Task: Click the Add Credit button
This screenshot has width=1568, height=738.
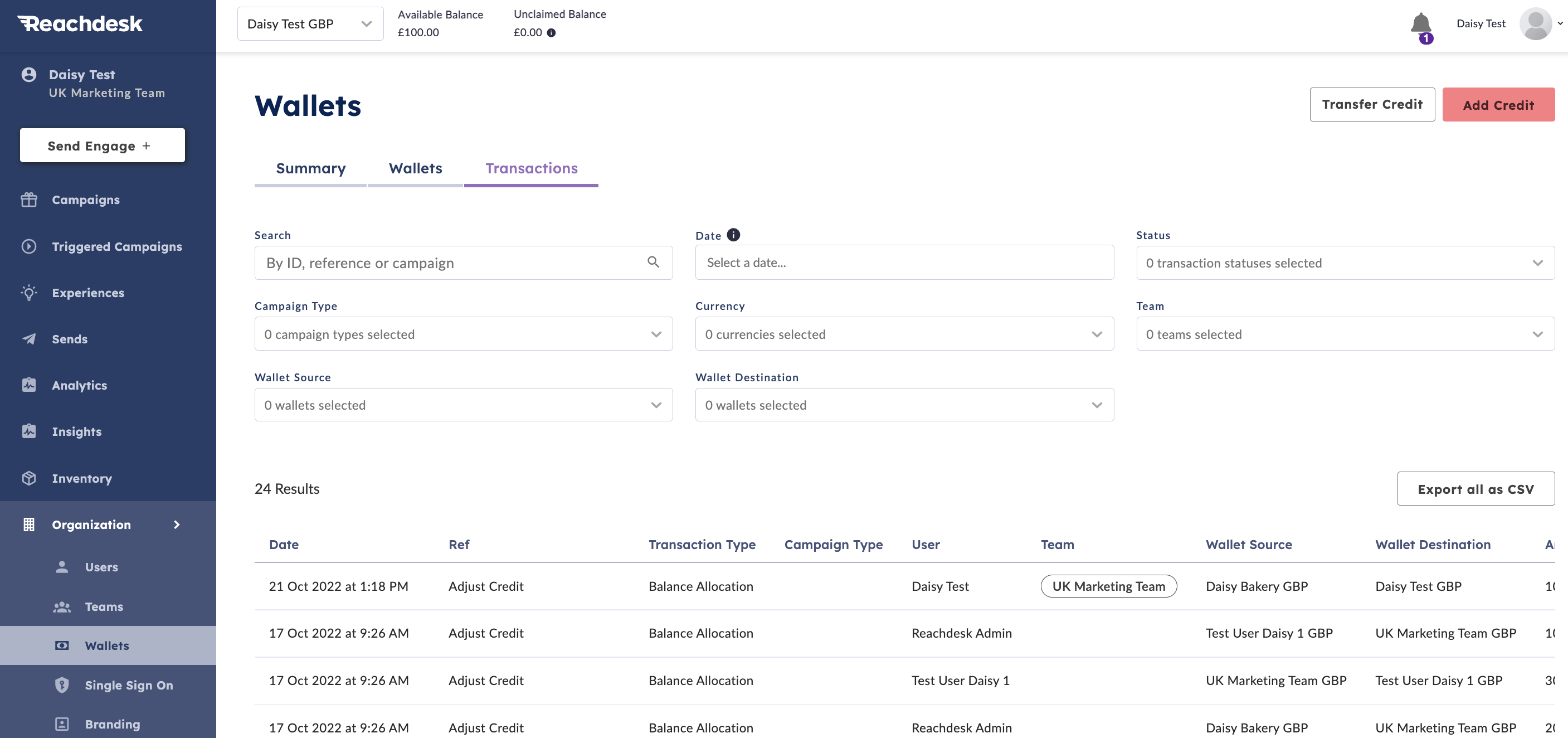Action: tap(1498, 104)
